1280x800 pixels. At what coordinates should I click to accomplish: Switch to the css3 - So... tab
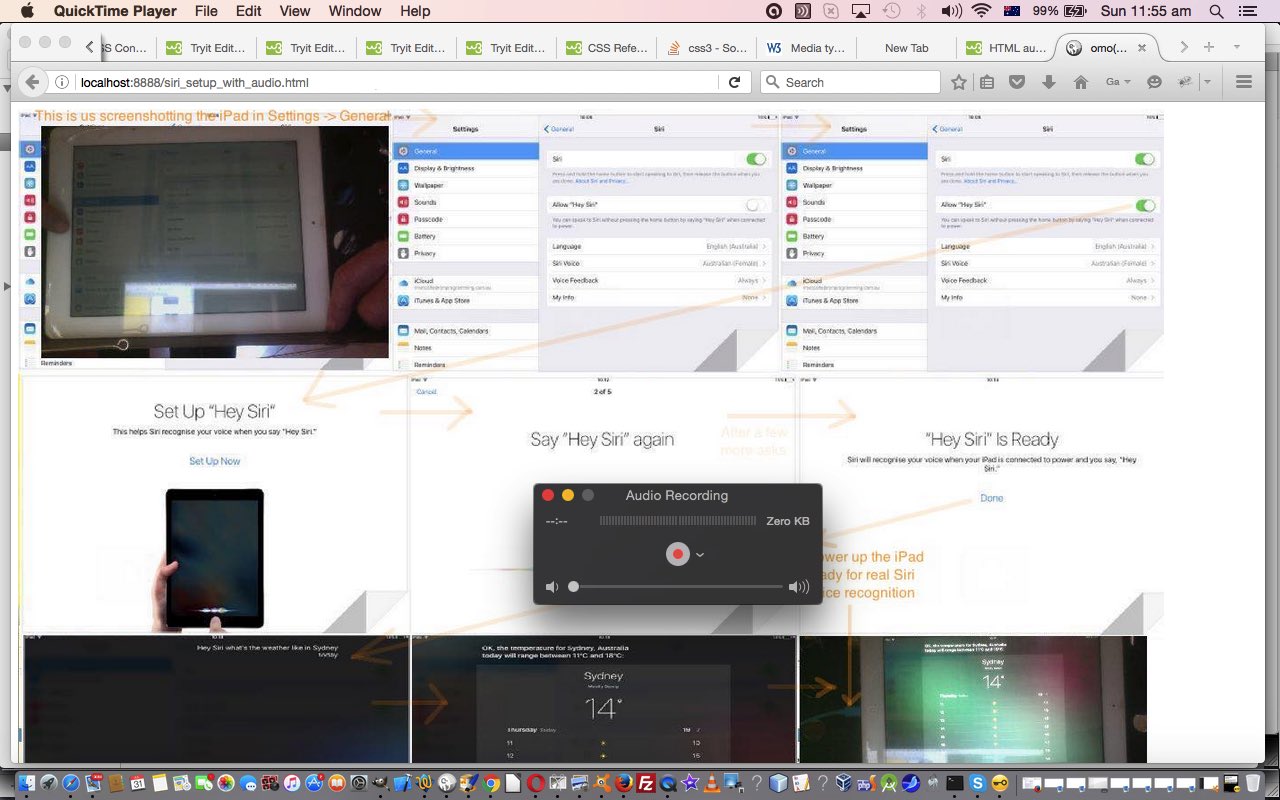706,47
